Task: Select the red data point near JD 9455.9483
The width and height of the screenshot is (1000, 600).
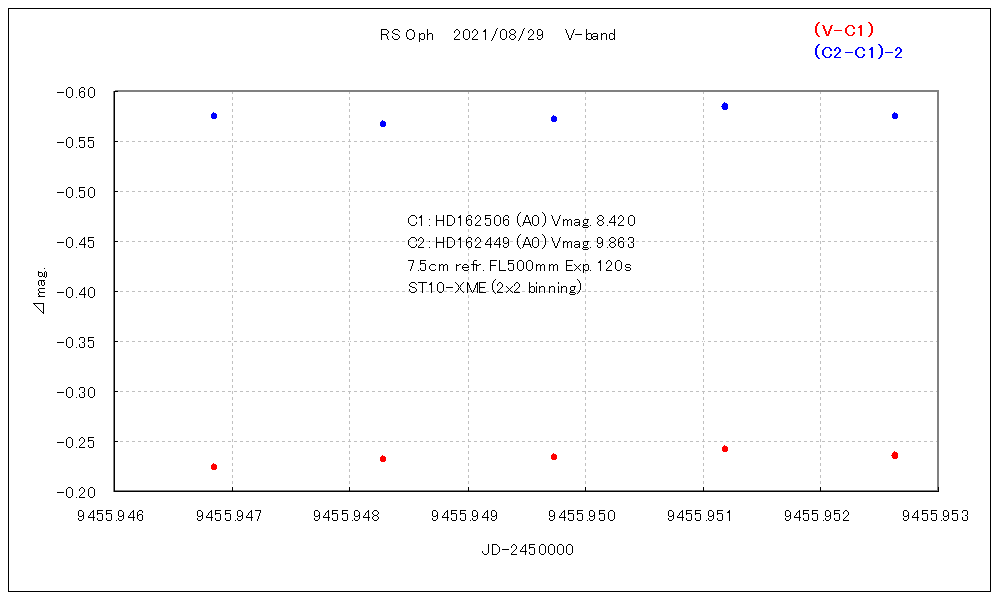Action: click(383, 459)
